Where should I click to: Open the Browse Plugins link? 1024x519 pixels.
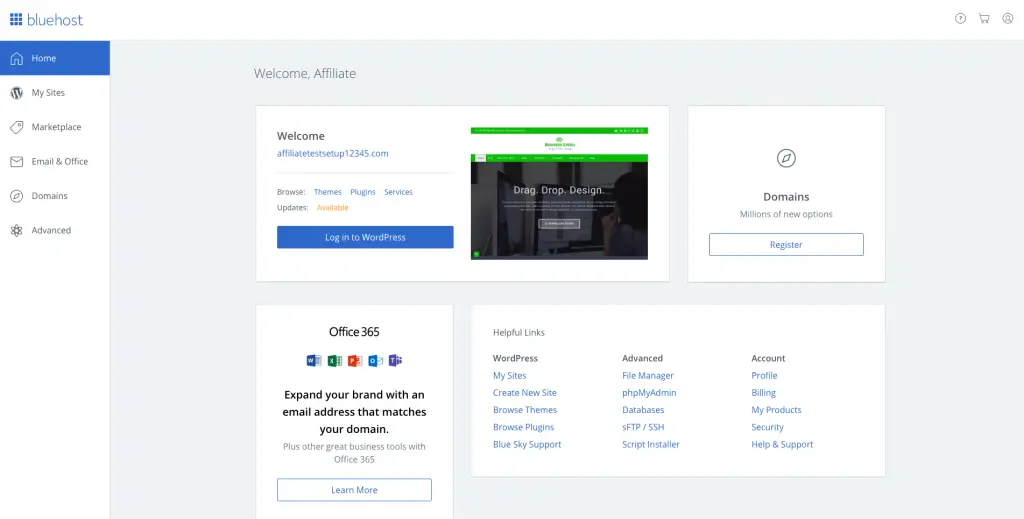[524, 427]
